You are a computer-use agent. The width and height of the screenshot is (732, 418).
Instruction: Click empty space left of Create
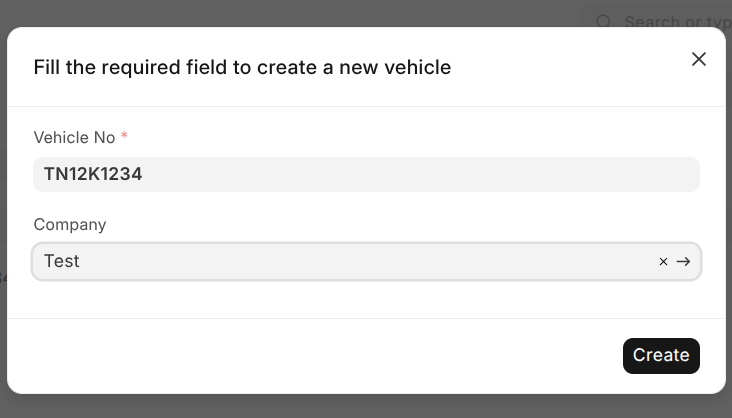[400, 355]
